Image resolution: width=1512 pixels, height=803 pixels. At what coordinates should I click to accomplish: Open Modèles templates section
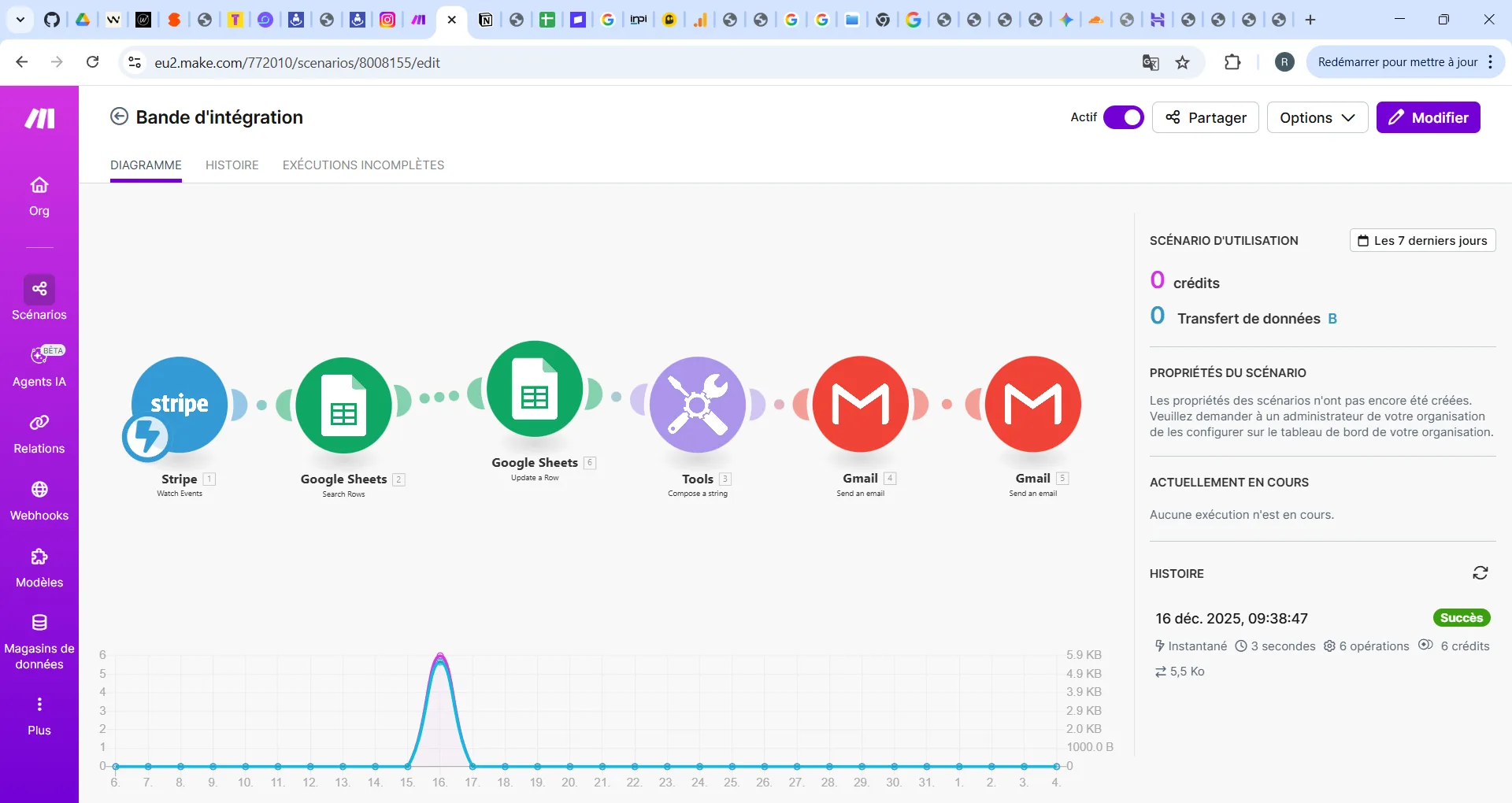pyautogui.click(x=39, y=568)
